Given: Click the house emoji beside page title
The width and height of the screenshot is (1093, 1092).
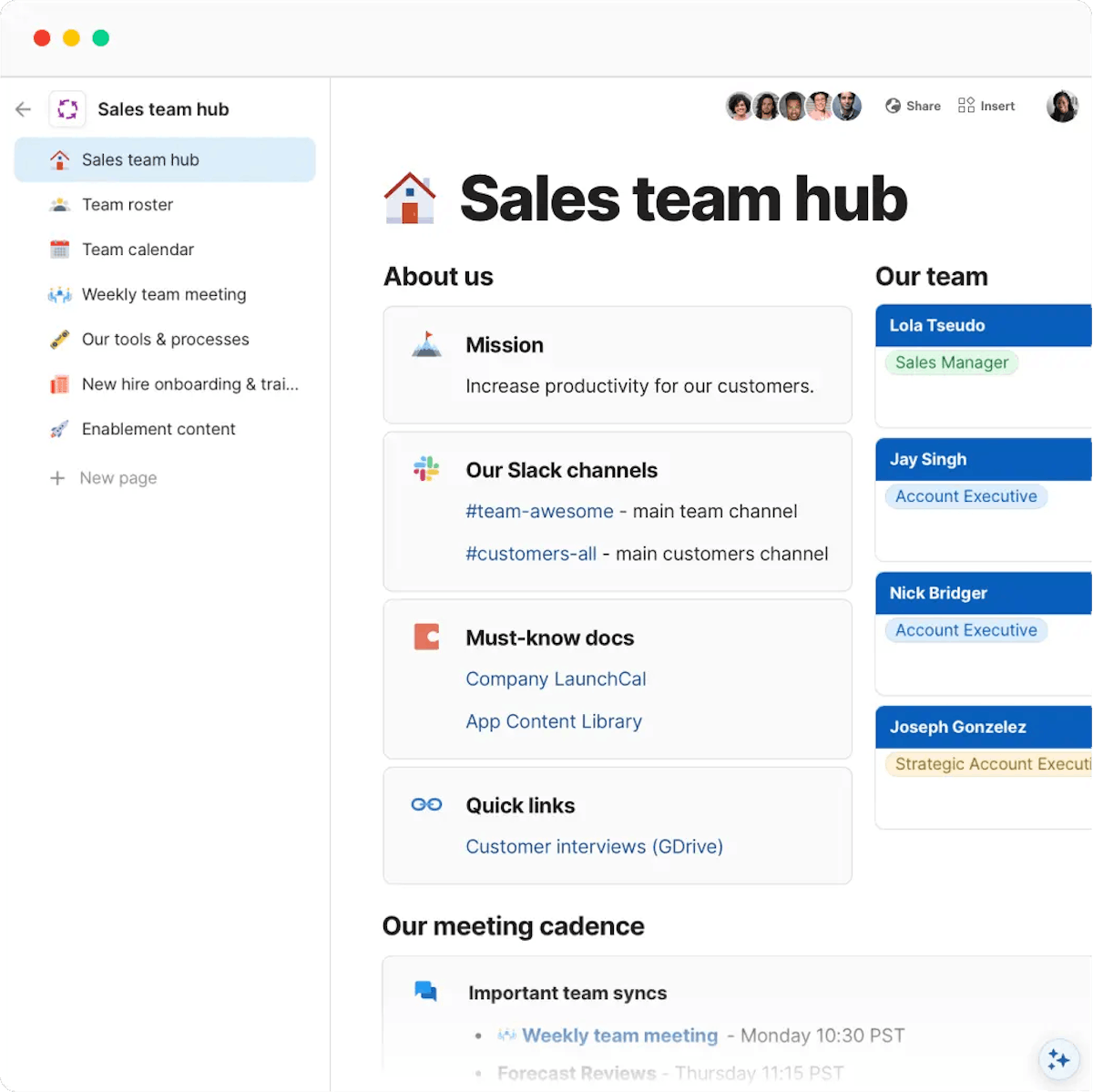Looking at the screenshot, I should click(410, 198).
